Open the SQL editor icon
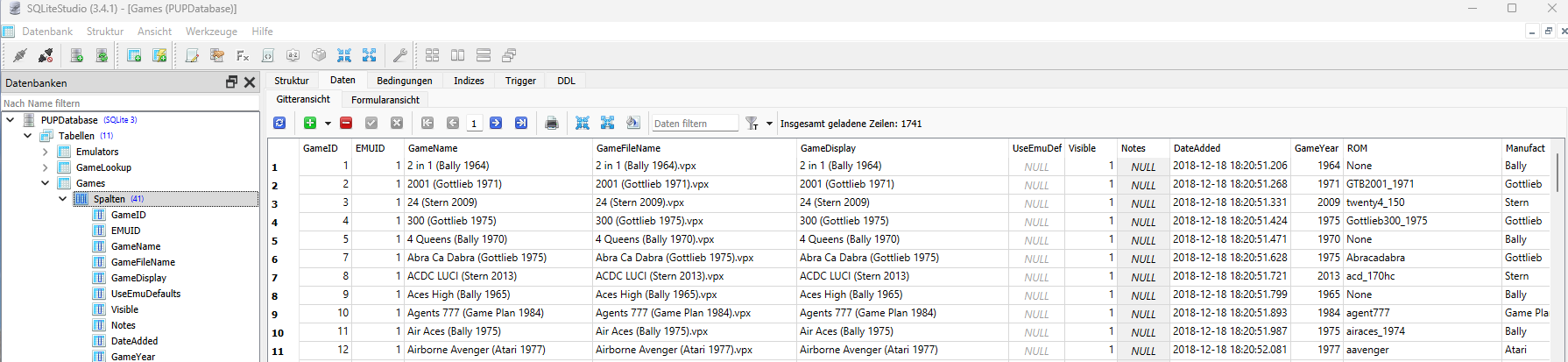The image size is (1568, 362). click(x=192, y=55)
